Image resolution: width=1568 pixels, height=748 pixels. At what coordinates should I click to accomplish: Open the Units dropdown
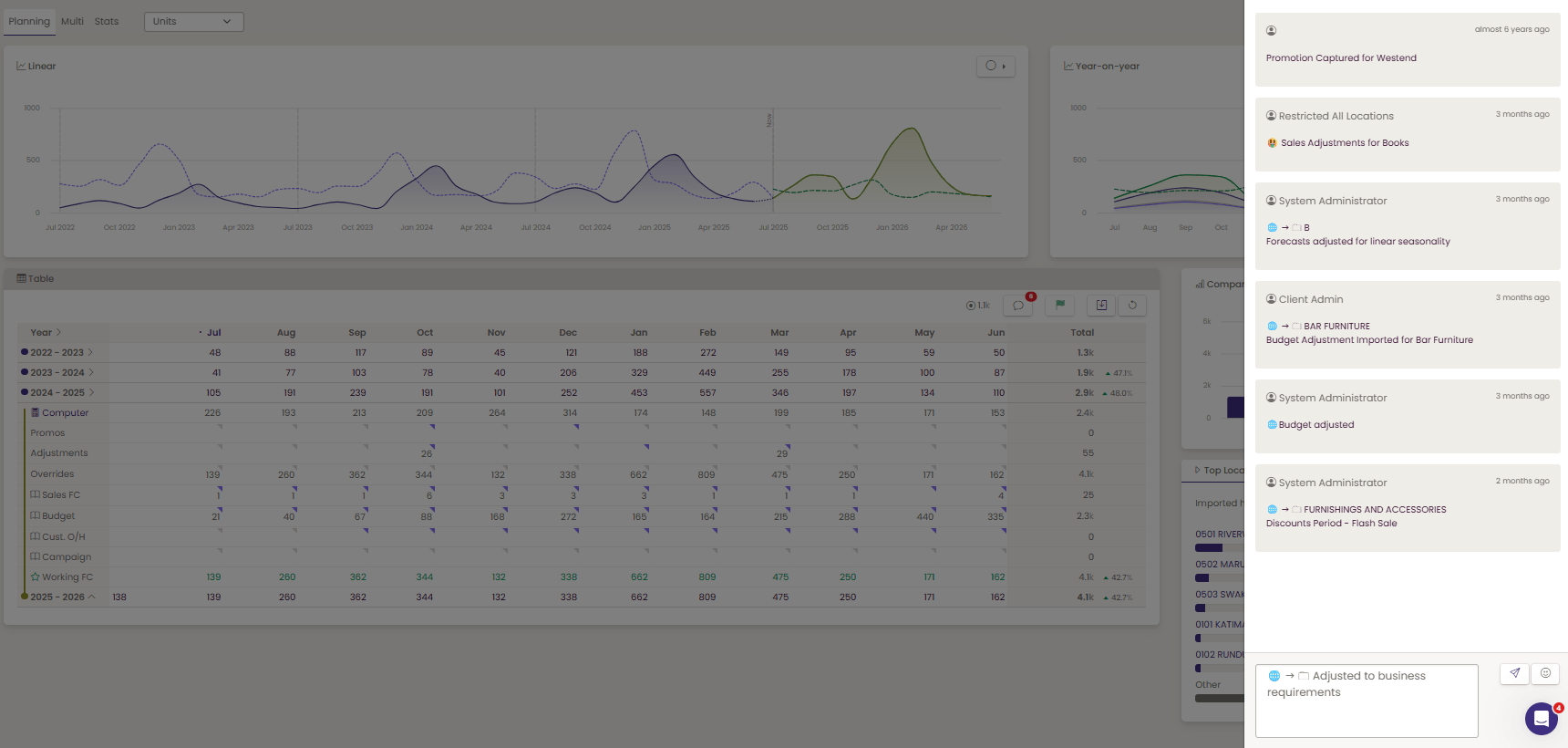click(x=194, y=21)
